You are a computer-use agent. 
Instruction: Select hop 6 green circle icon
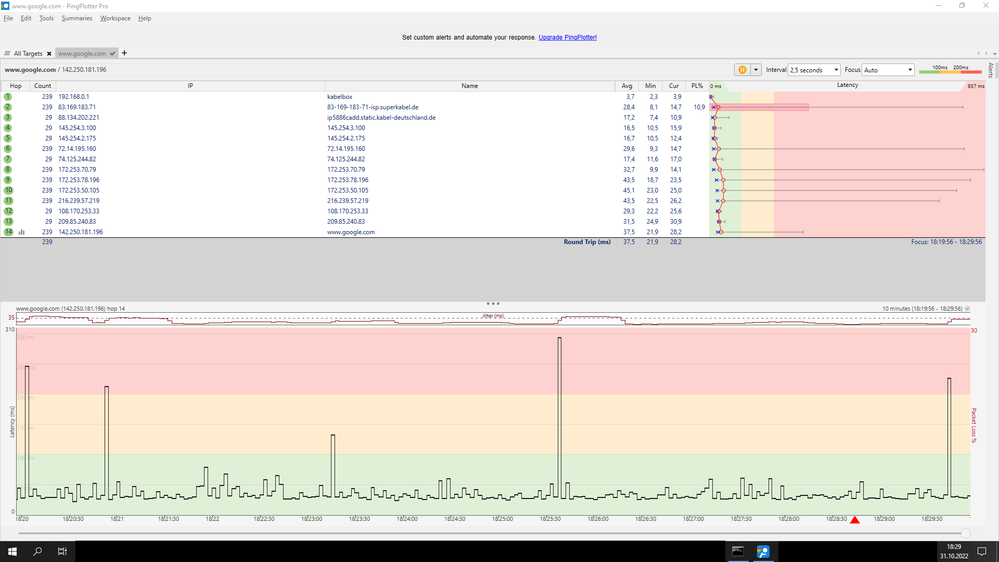click(8, 148)
